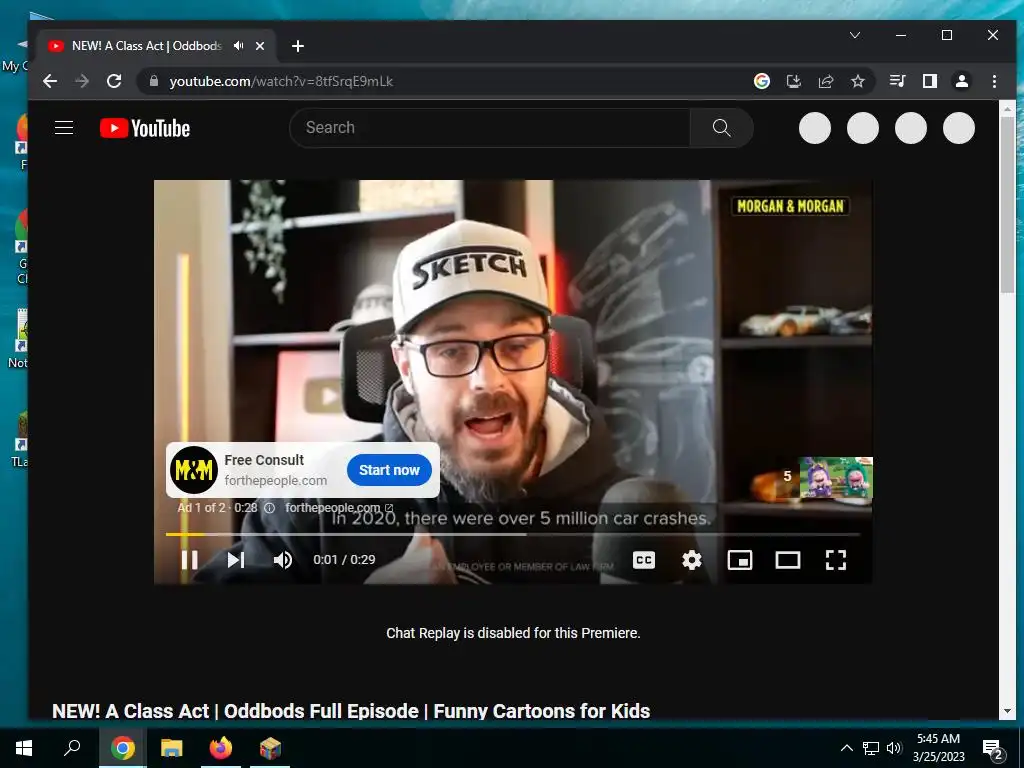Click the Start now ad button
The width and height of the screenshot is (1024, 768).
click(389, 470)
